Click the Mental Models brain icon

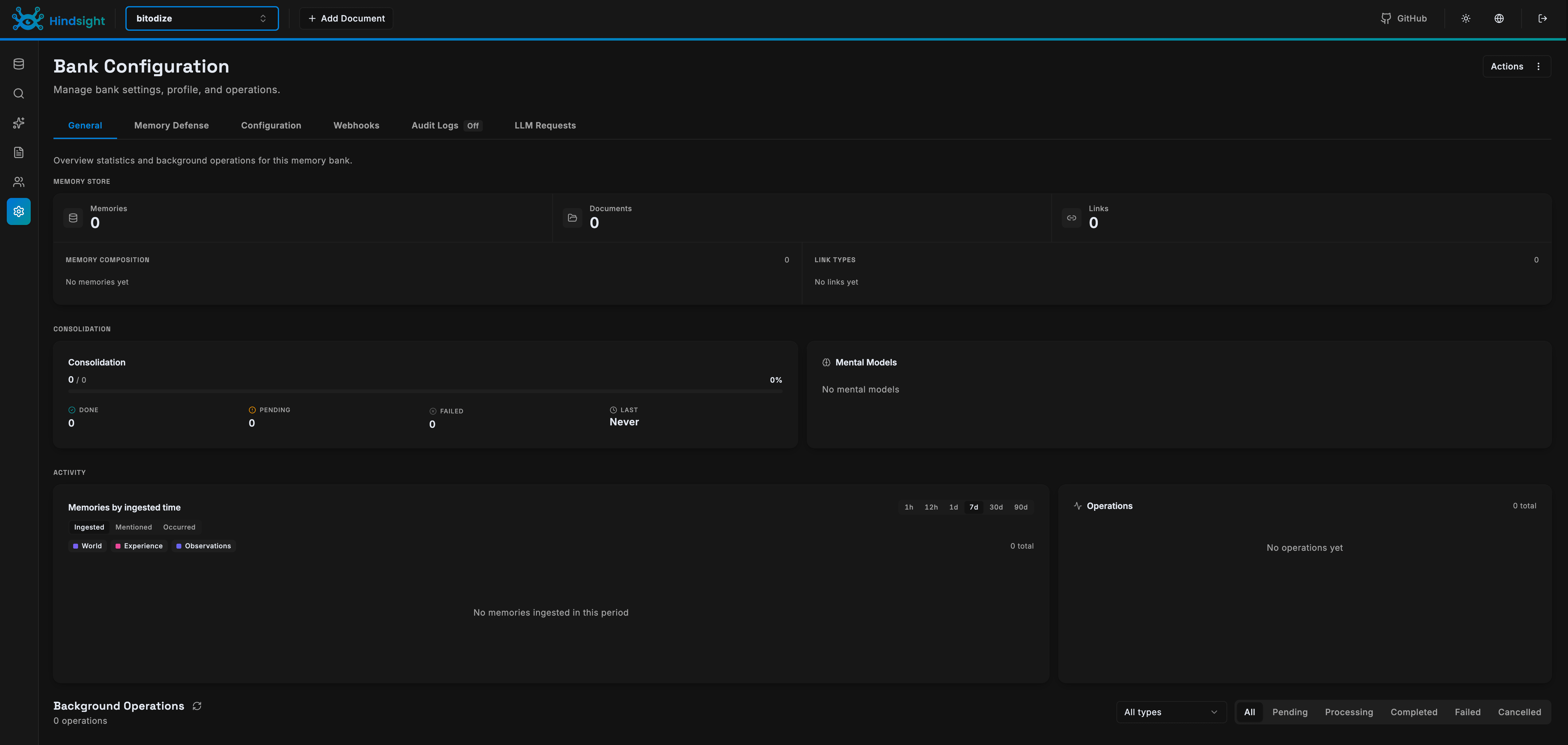pyautogui.click(x=826, y=362)
